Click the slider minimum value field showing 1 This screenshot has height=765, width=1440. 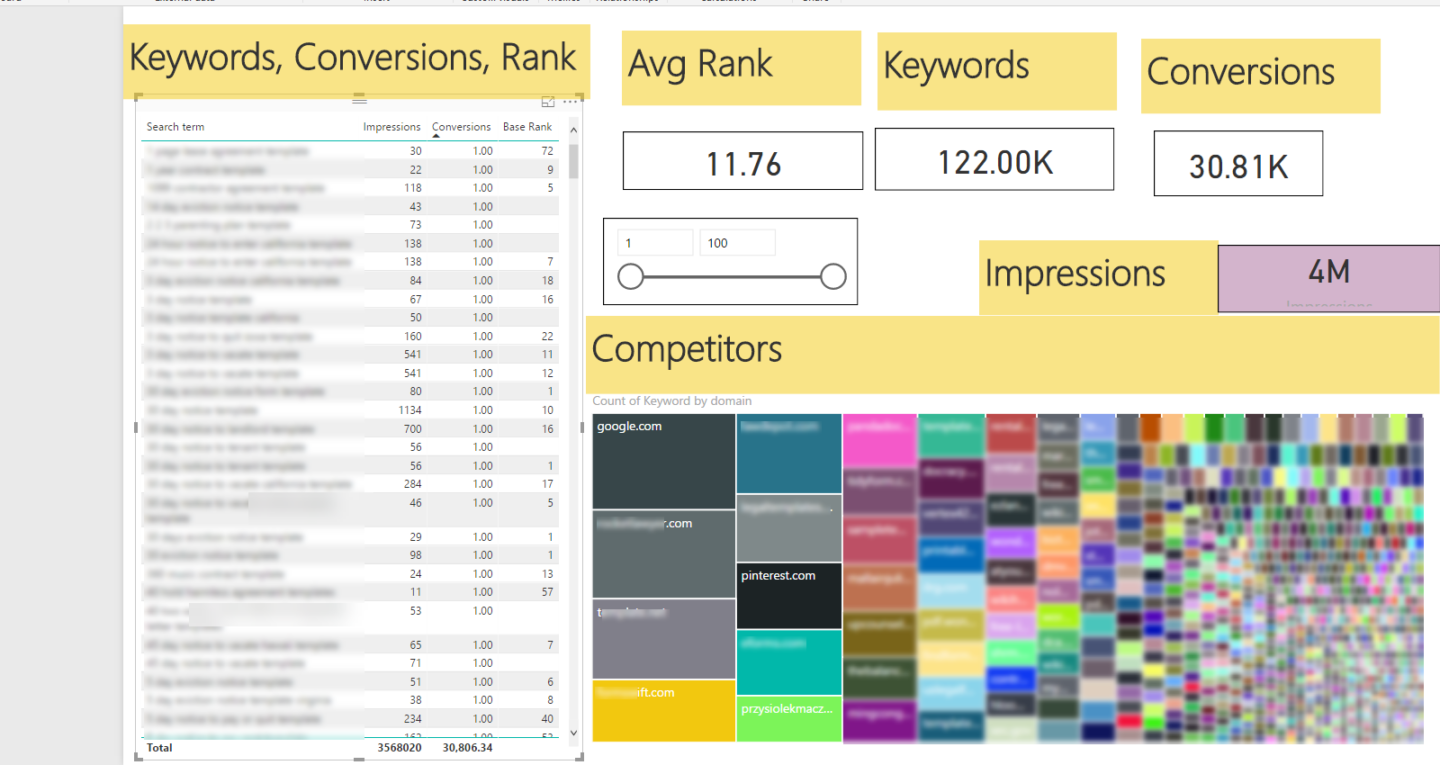coord(655,243)
